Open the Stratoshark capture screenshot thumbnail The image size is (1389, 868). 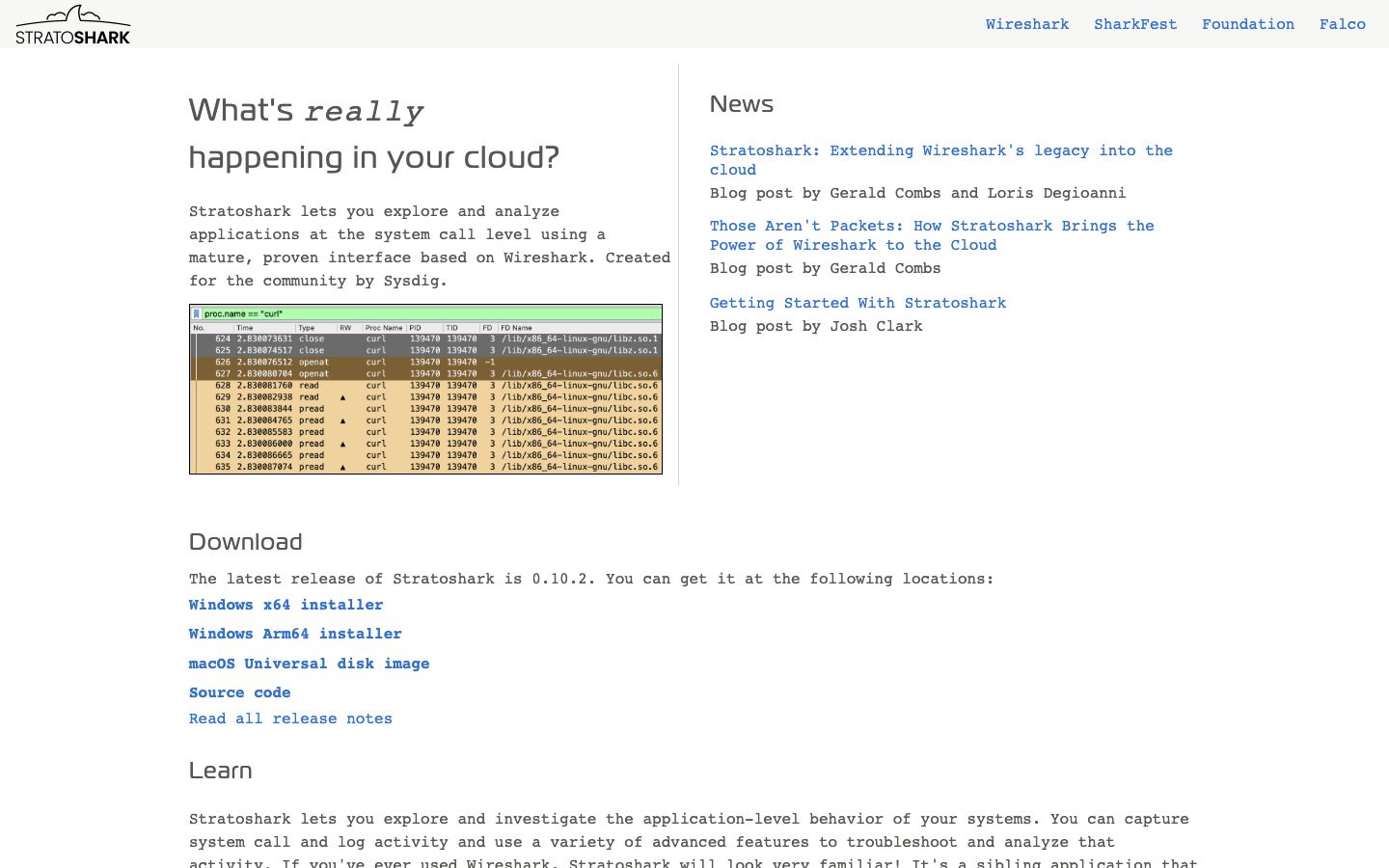(x=425, y=389)
